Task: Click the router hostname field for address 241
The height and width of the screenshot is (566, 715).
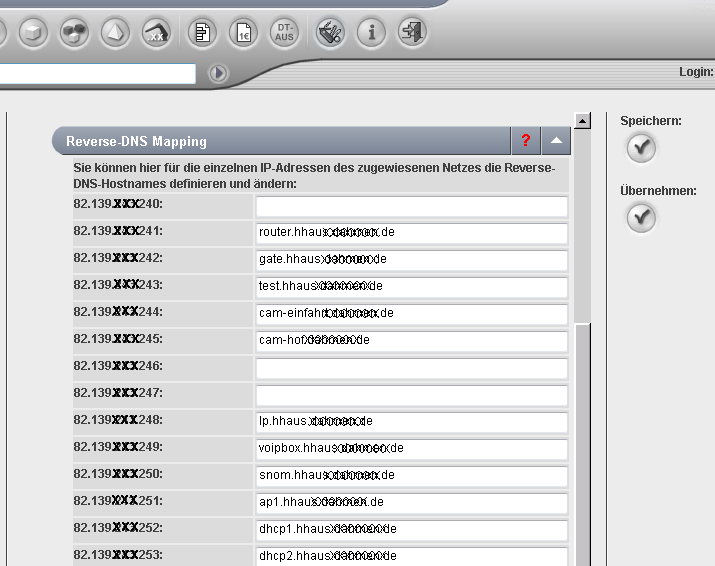Action: (411, 234)
